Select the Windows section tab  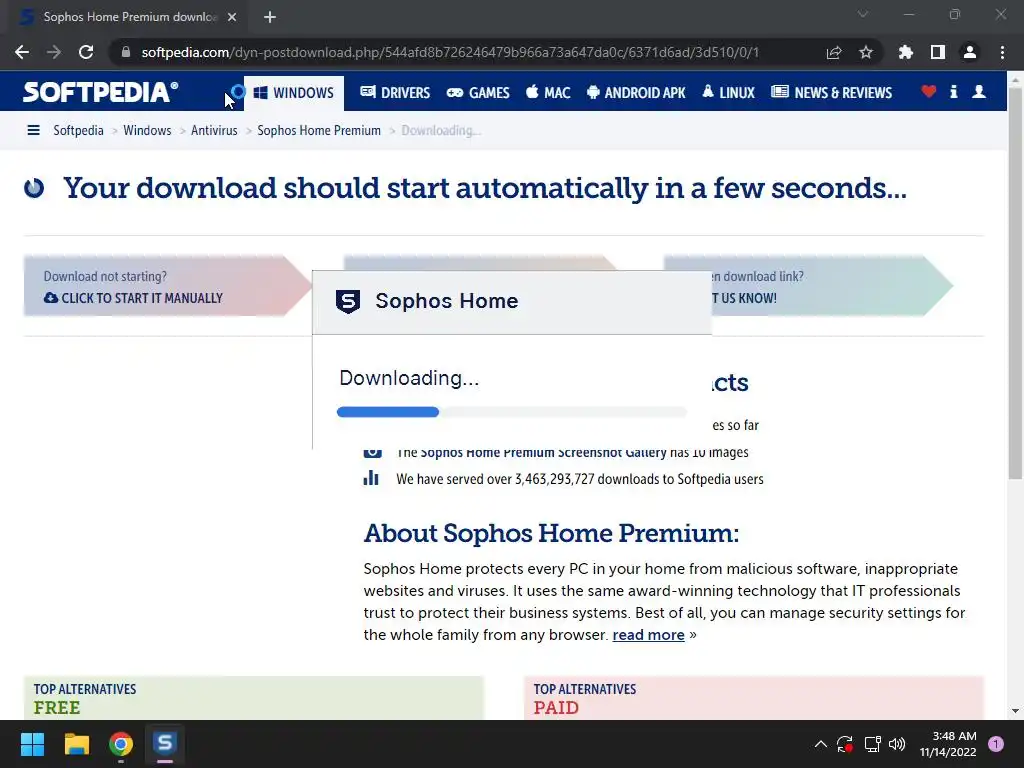294,93
